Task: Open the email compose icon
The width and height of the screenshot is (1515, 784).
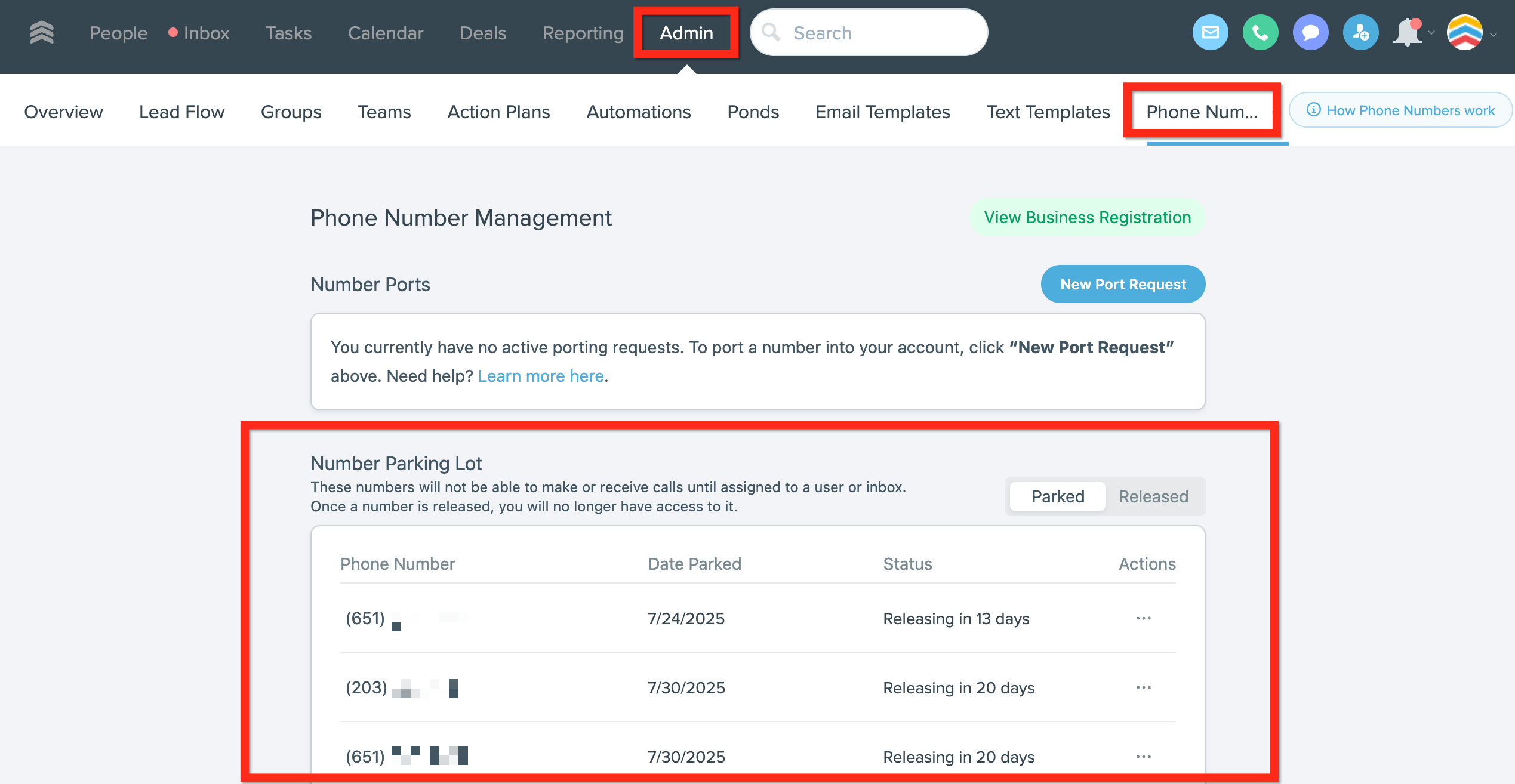Action: 1210,33
